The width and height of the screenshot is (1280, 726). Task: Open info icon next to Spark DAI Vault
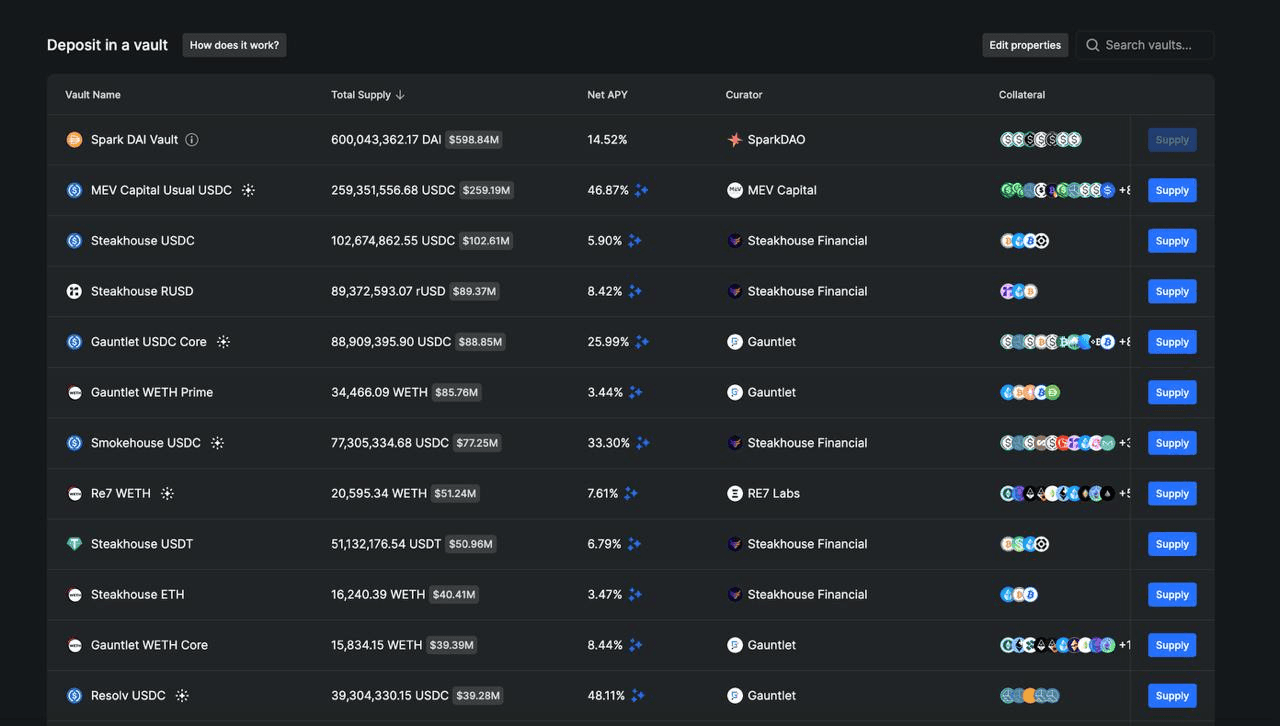point(192,140)
